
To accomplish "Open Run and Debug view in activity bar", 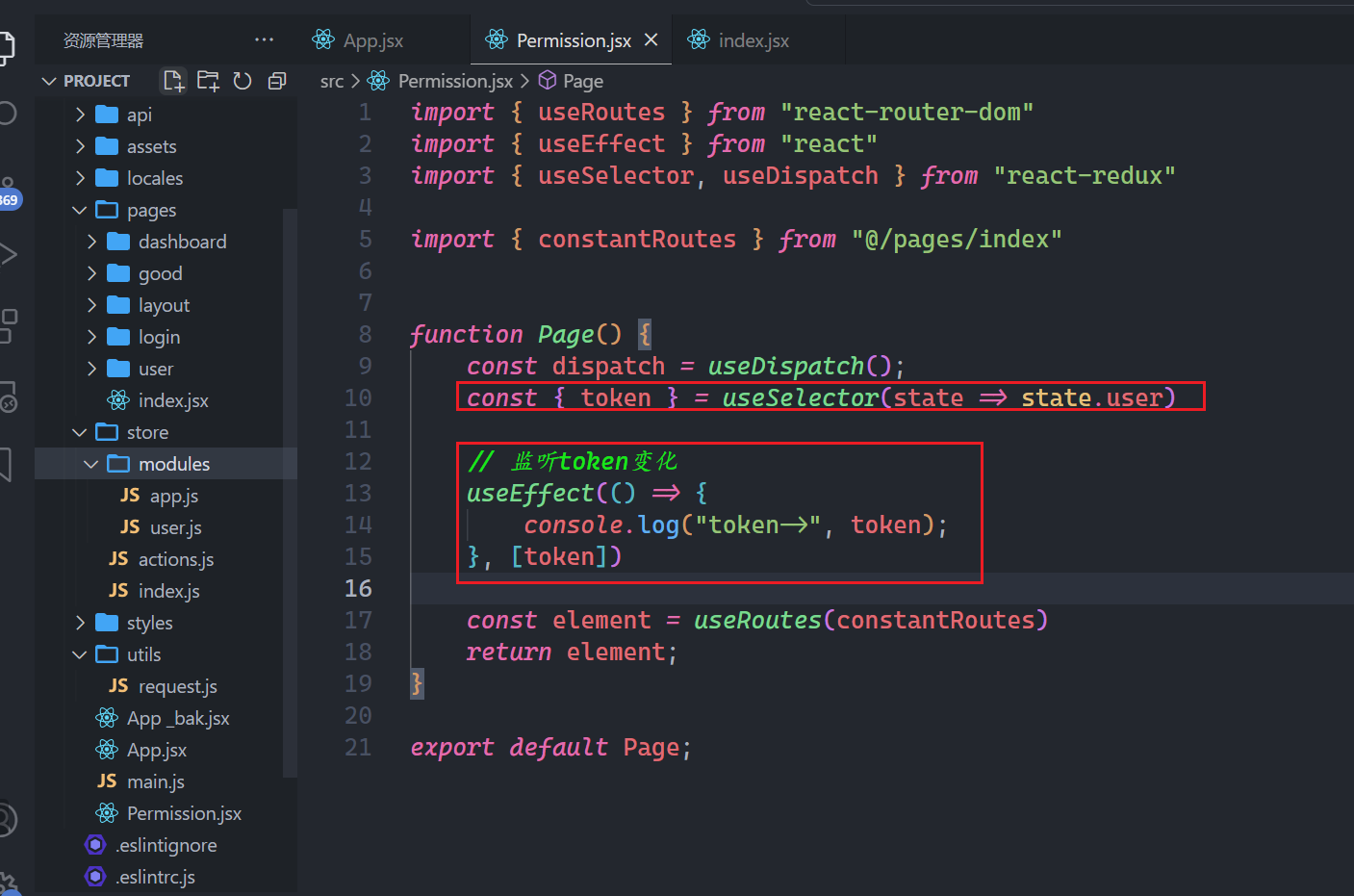I will coord(8,254).
